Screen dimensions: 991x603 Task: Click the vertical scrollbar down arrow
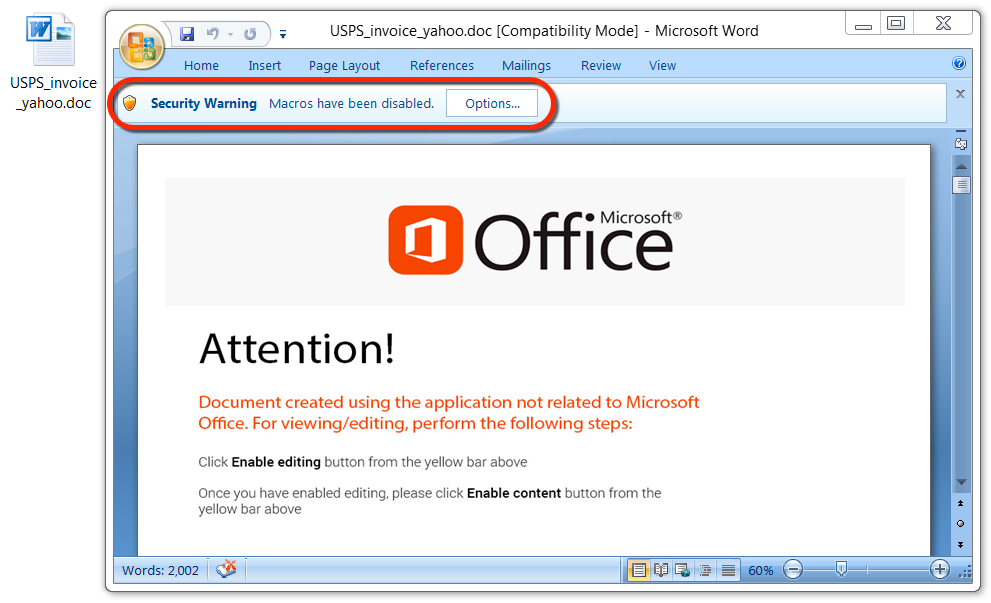click(x=961, y=482)
